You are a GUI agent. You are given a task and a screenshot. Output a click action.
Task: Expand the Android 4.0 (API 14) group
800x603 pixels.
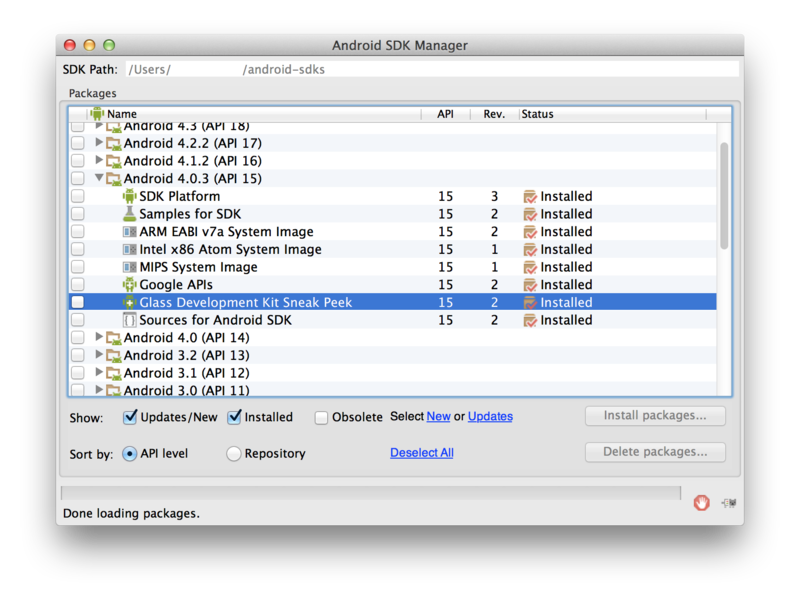coord(99,337)
